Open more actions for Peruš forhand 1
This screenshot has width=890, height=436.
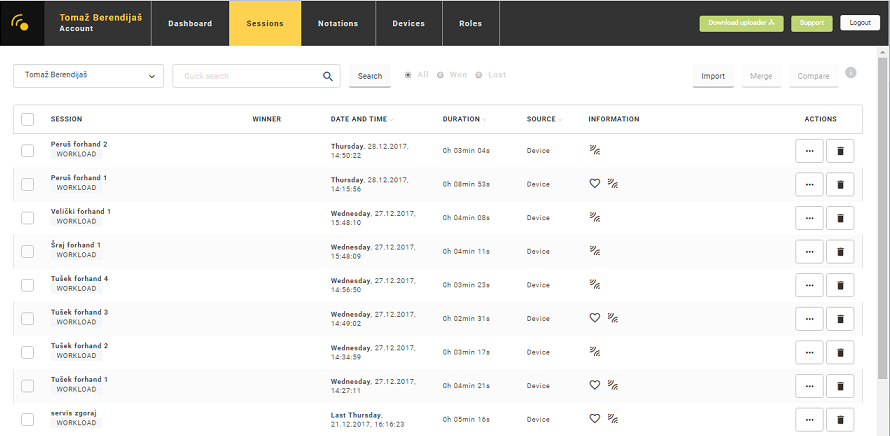point(809,185)
